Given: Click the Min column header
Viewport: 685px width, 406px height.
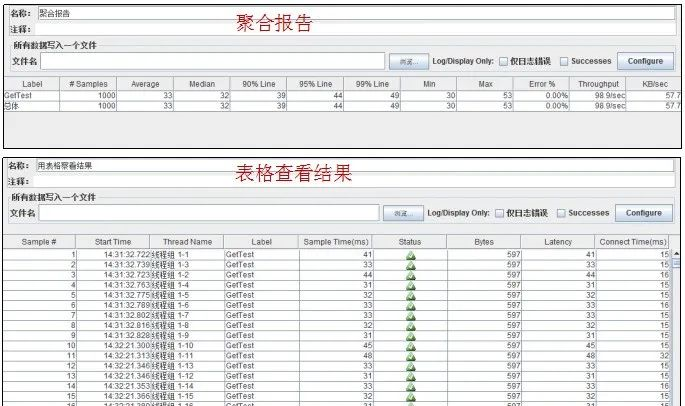Looking at the screenshot, I should [x=429, y=84].
